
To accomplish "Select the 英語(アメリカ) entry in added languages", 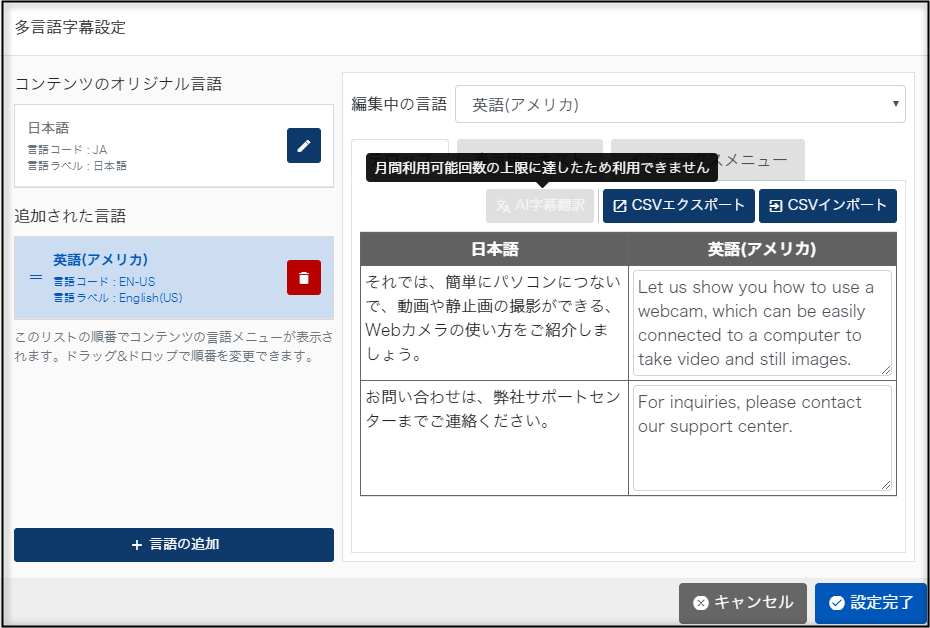I will pos(150,277).
